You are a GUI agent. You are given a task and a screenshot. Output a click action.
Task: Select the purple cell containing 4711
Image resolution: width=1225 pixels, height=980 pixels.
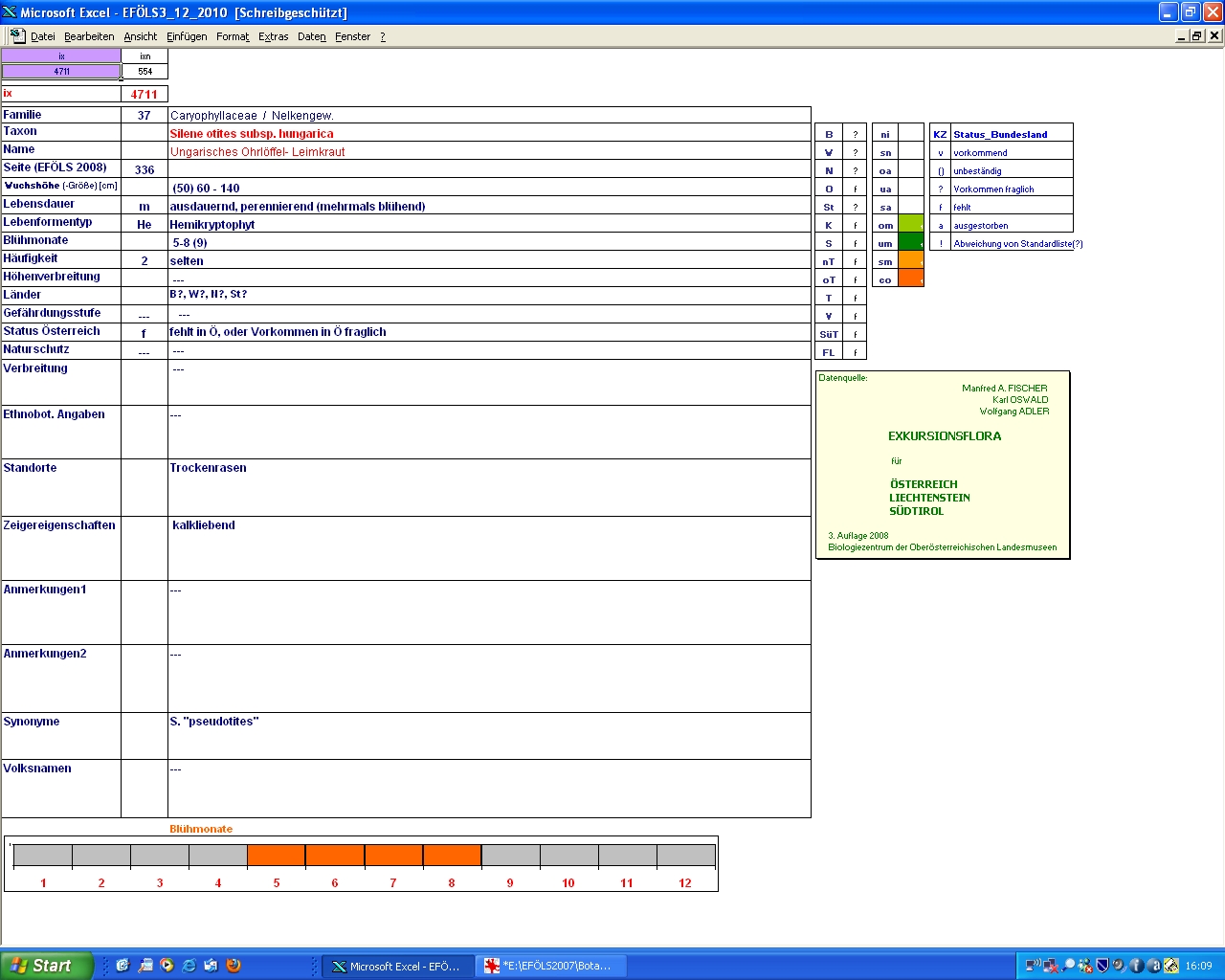pyautogui.click(x=61, y=71)
